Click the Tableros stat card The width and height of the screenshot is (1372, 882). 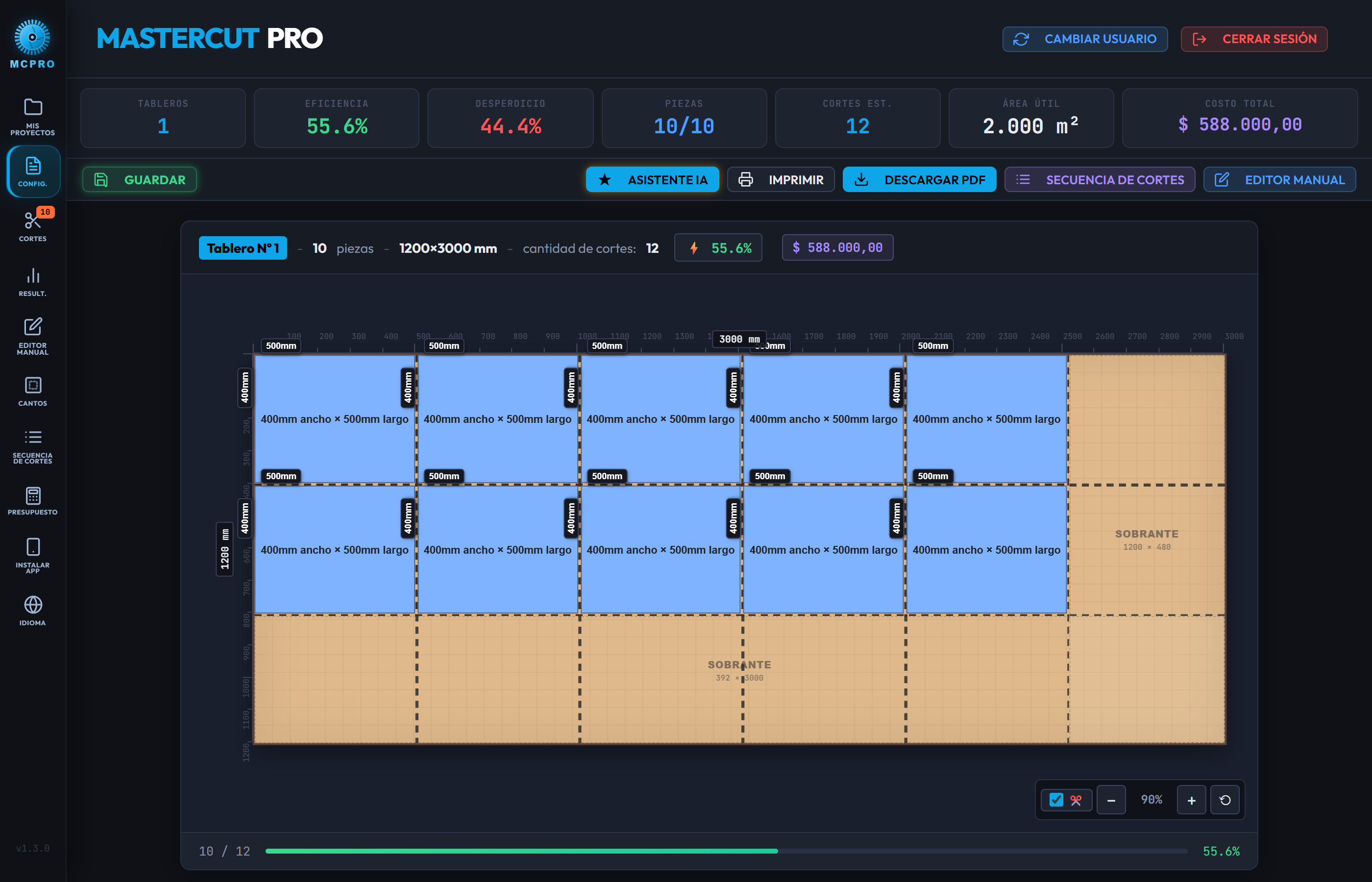click(x=163, y=118)
